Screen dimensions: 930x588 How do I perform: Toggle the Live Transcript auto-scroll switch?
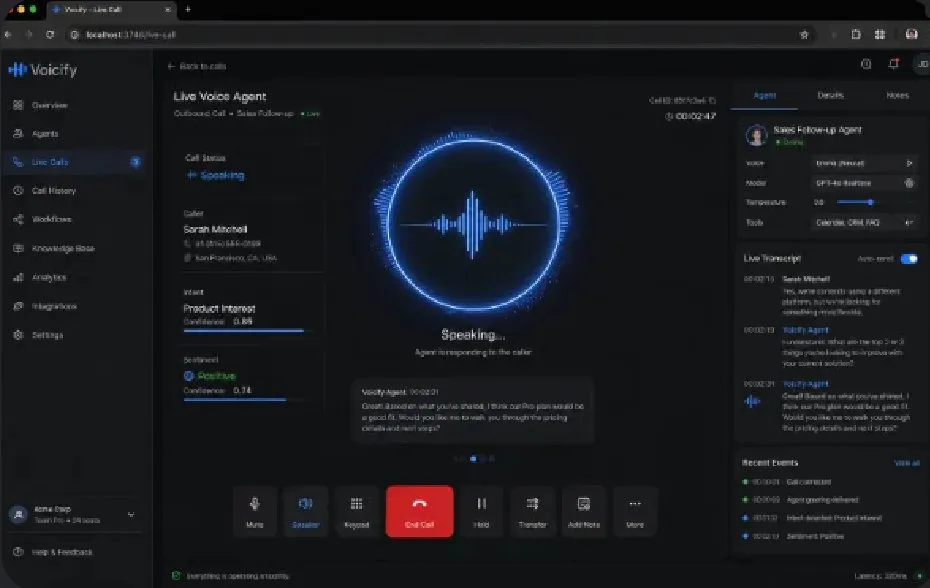(x=909, y=259)
